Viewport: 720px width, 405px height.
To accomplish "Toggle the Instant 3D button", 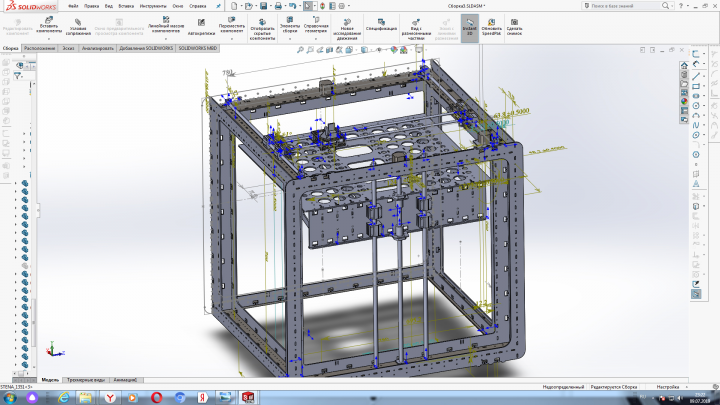I will 469,28.
